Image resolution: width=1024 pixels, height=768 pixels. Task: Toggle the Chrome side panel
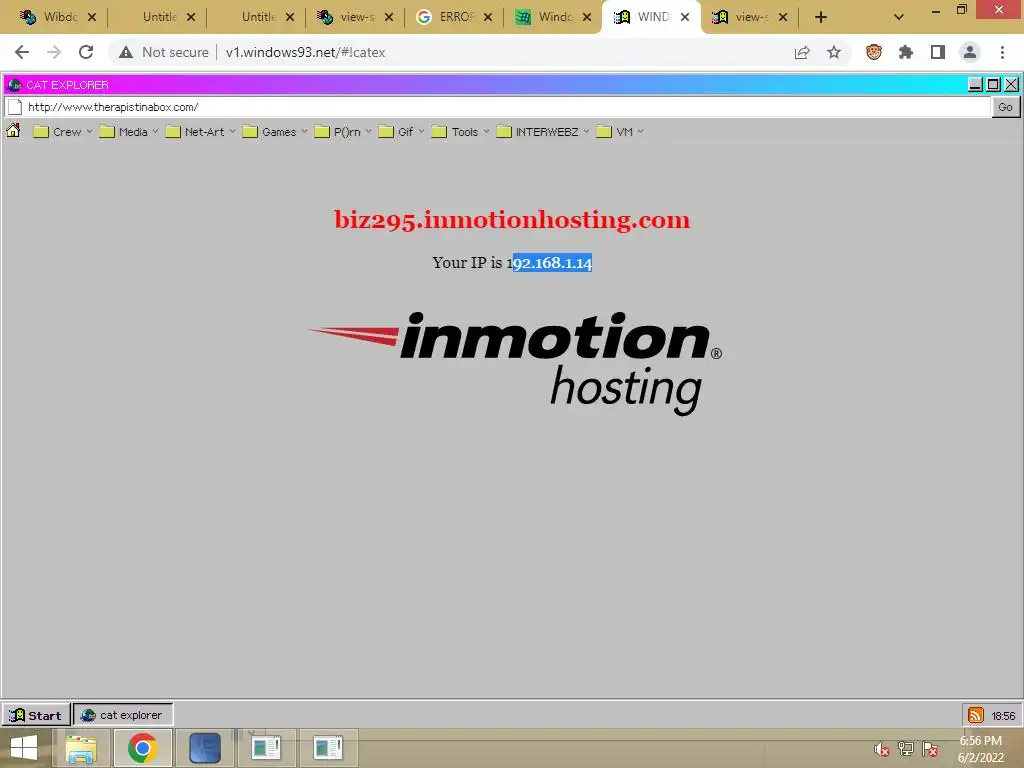click(x=937, y=52)
